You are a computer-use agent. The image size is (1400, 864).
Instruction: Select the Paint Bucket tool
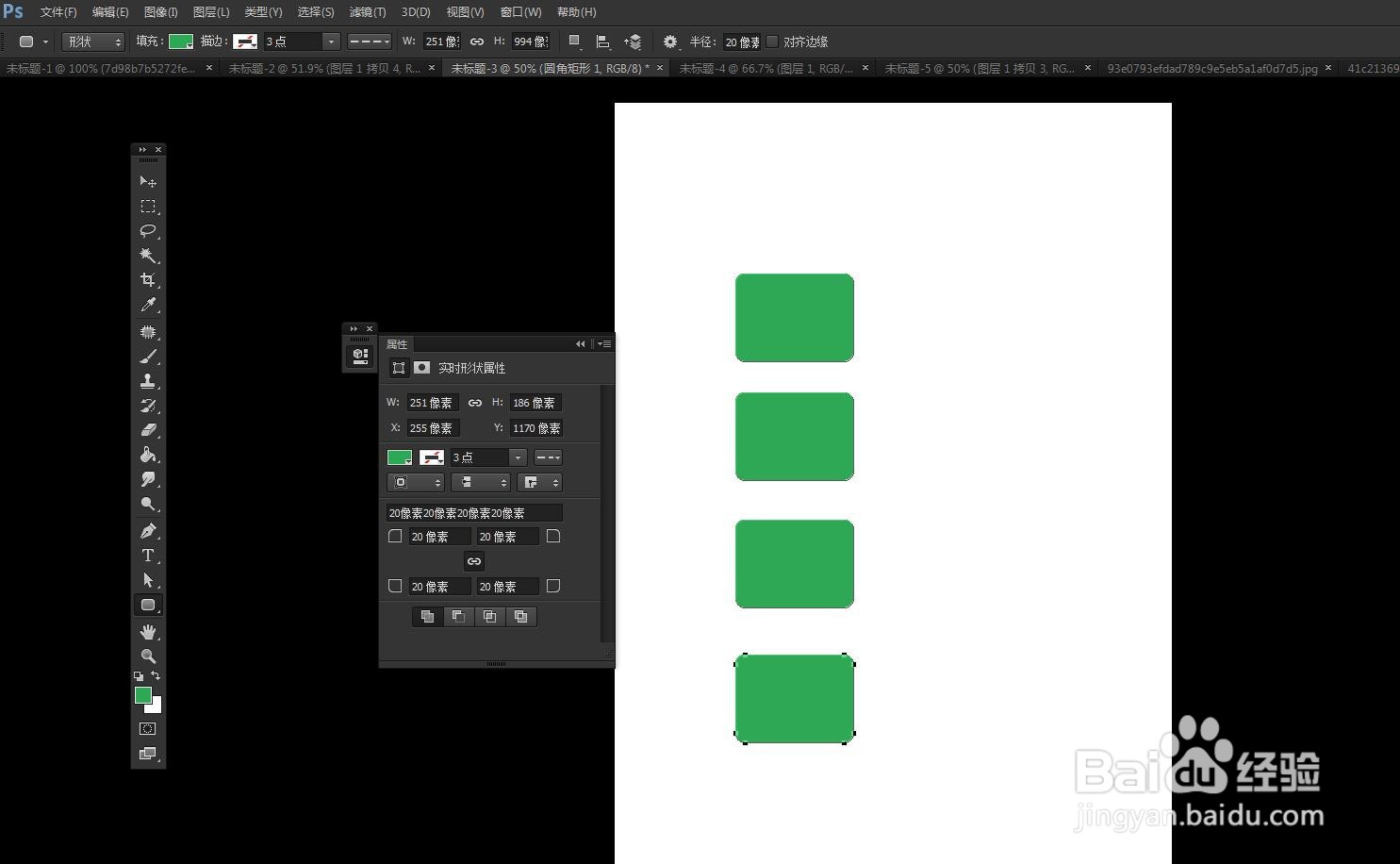click(x=148, y=455)
